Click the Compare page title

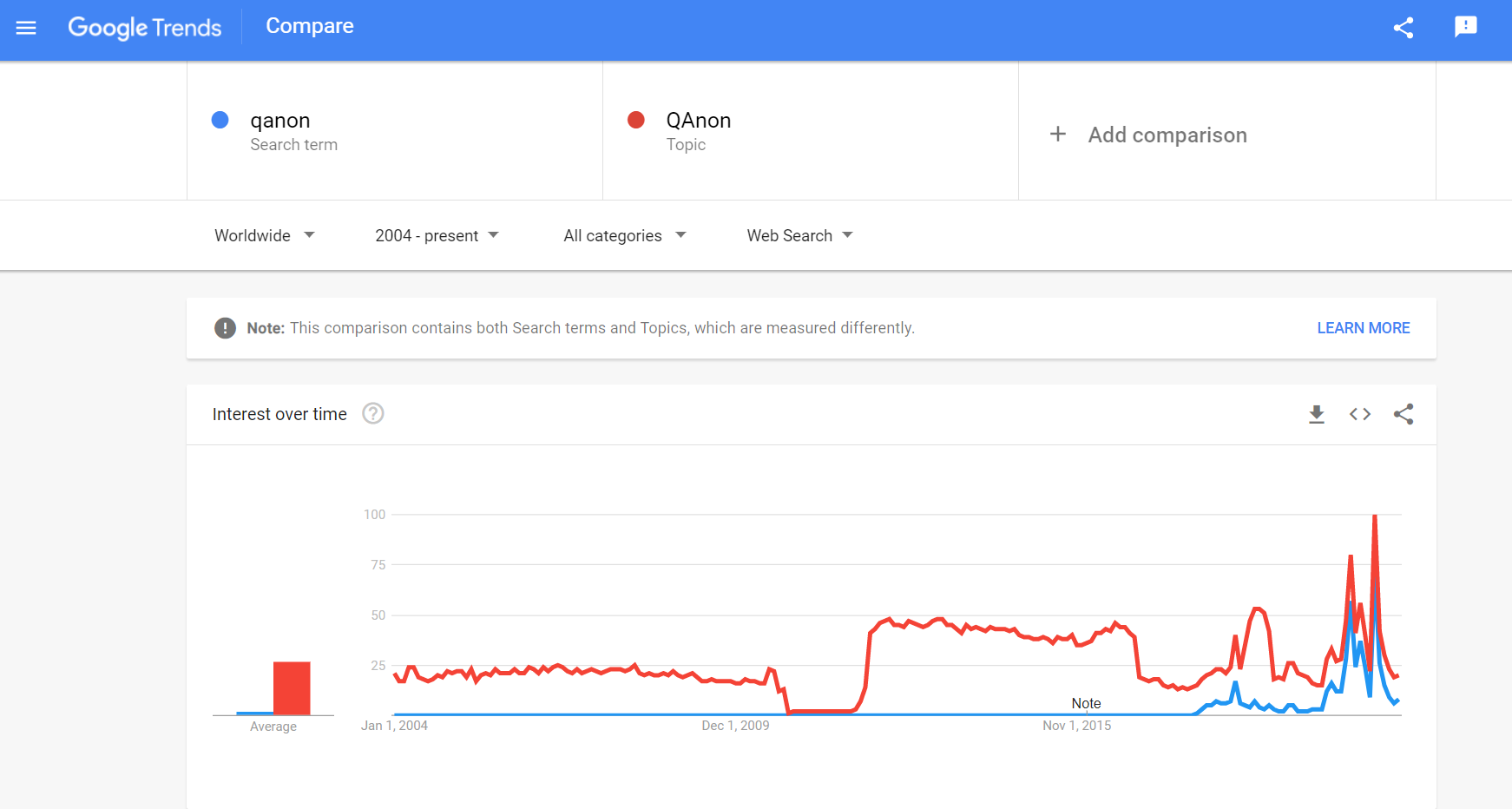tap(310, 26)
